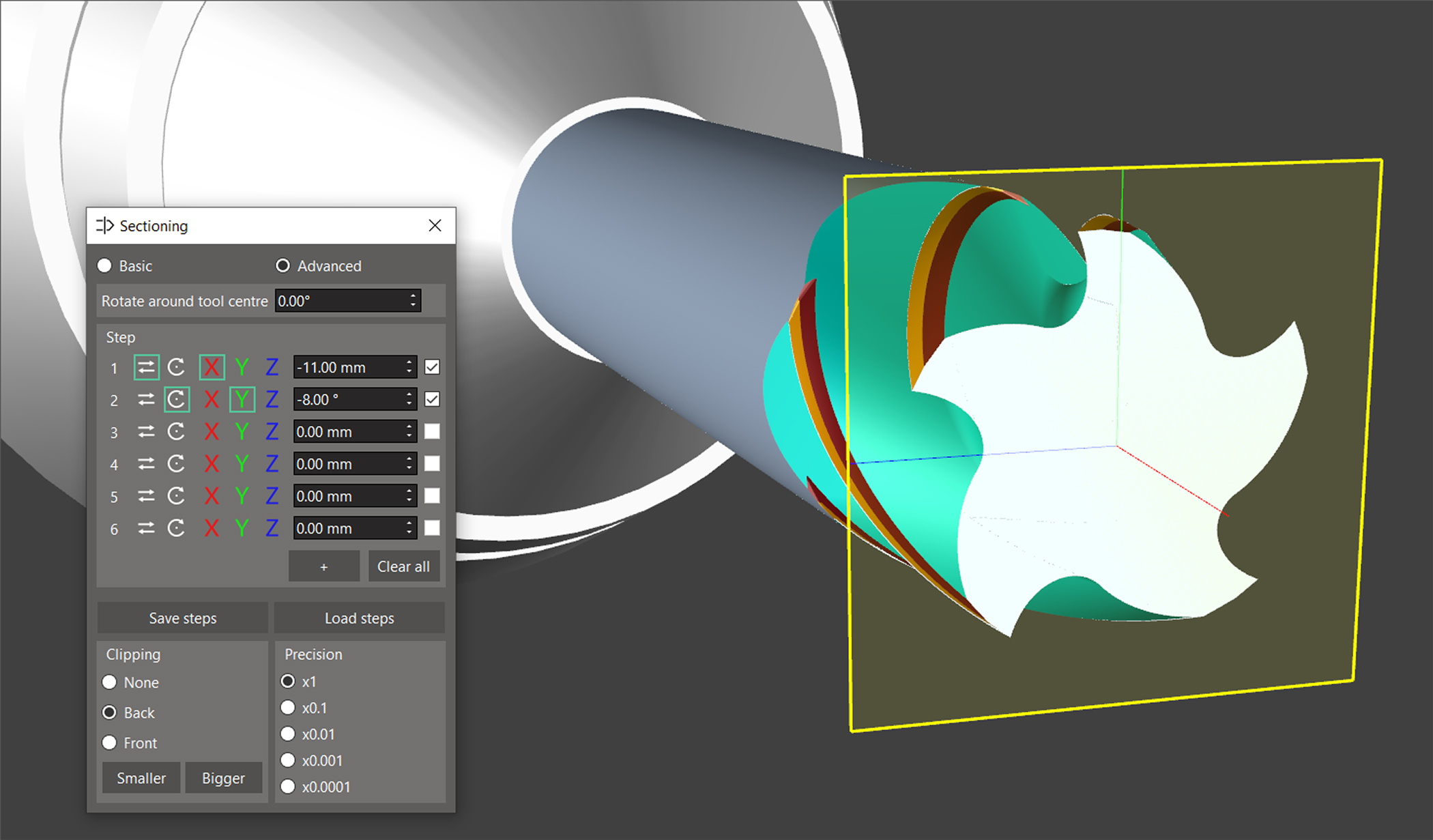Disable the step 1 section checkbox
1433x840 pixels.
pos(432,367)
